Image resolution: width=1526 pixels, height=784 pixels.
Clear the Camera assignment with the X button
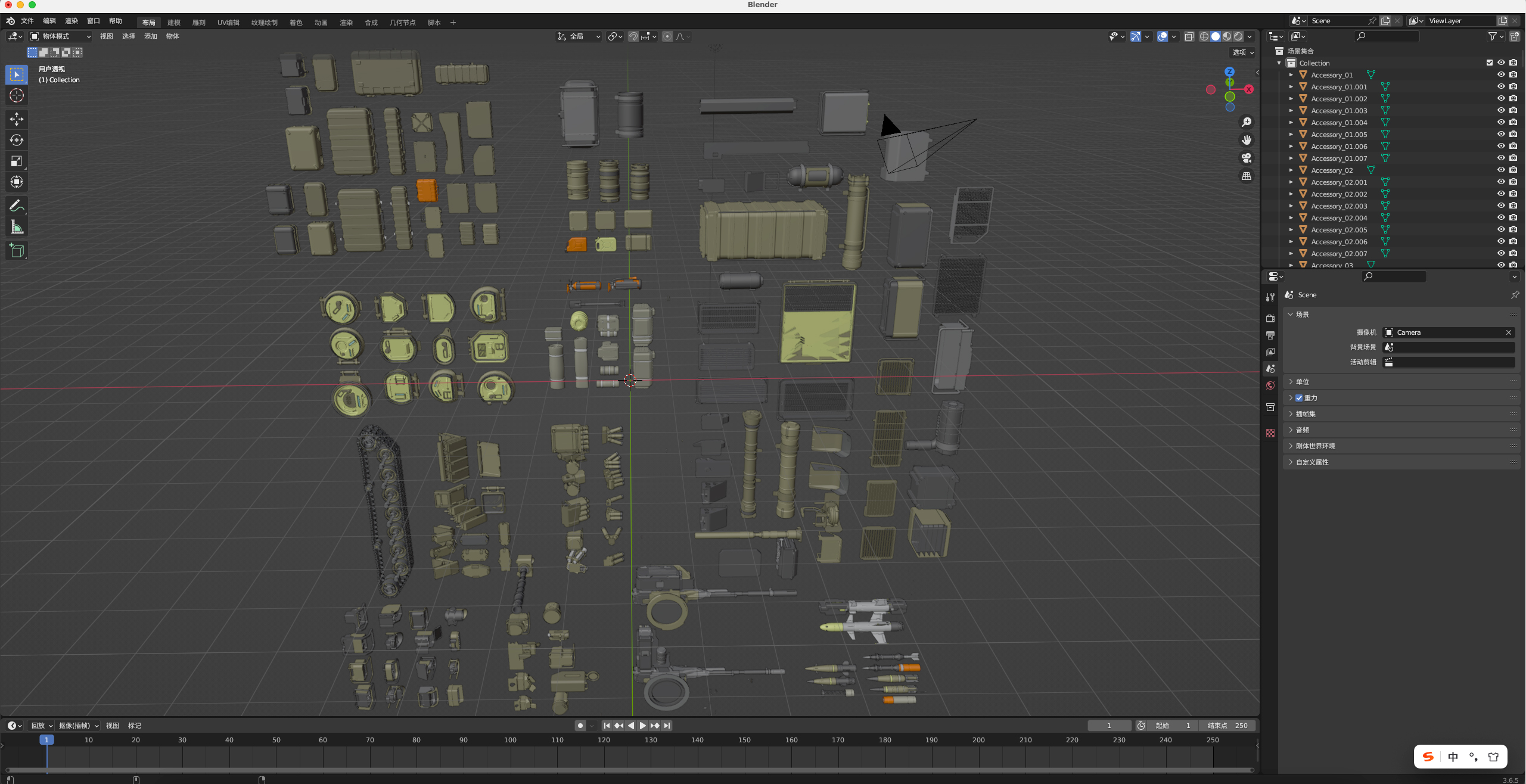pos(1509,332)
